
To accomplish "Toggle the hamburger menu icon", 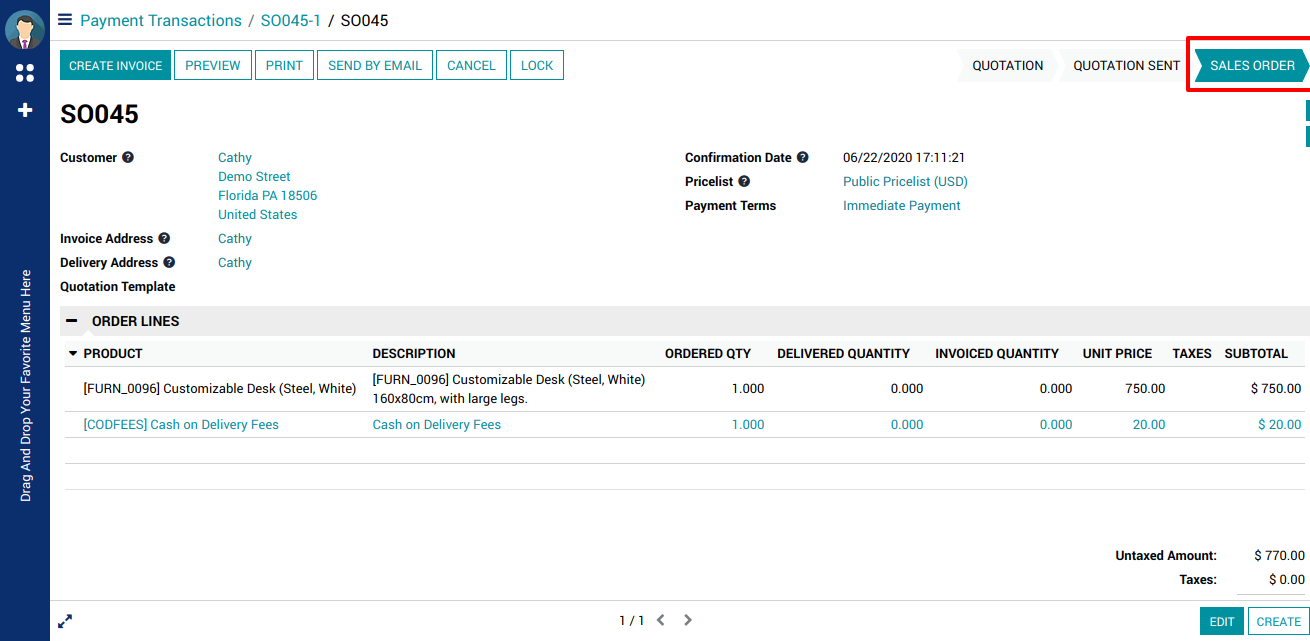I will coord(65,20).
